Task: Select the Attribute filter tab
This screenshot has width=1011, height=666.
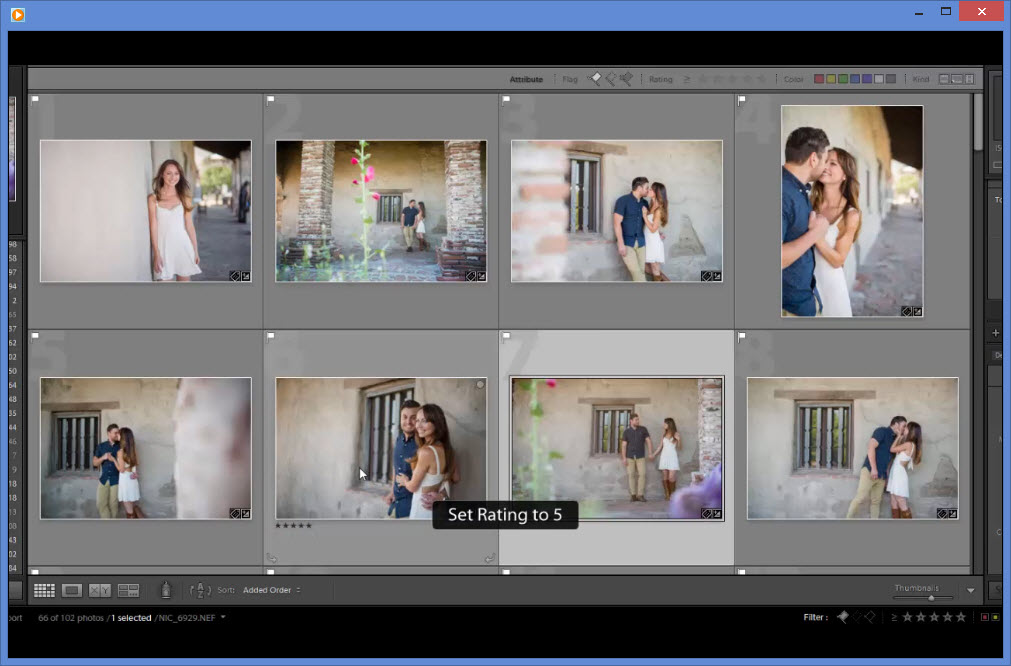Action: pos(526,79)
